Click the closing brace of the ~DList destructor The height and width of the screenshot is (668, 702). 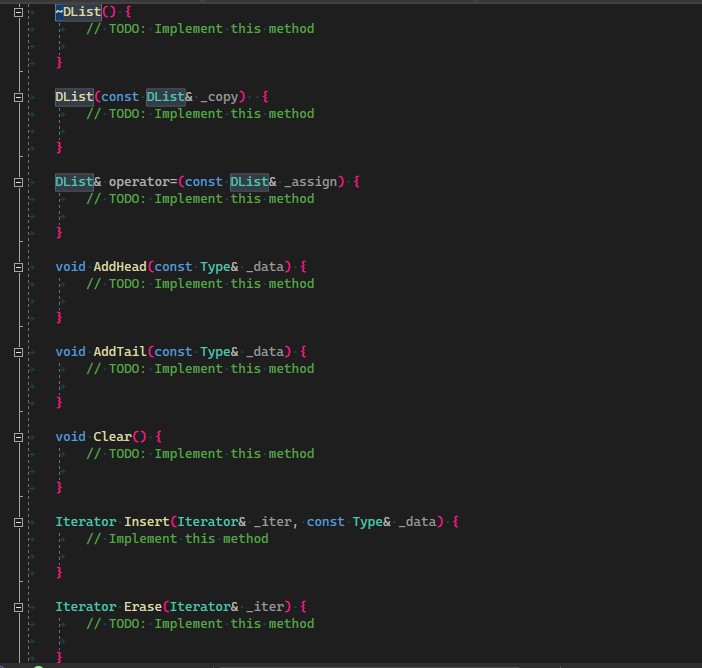click(59, 62)
